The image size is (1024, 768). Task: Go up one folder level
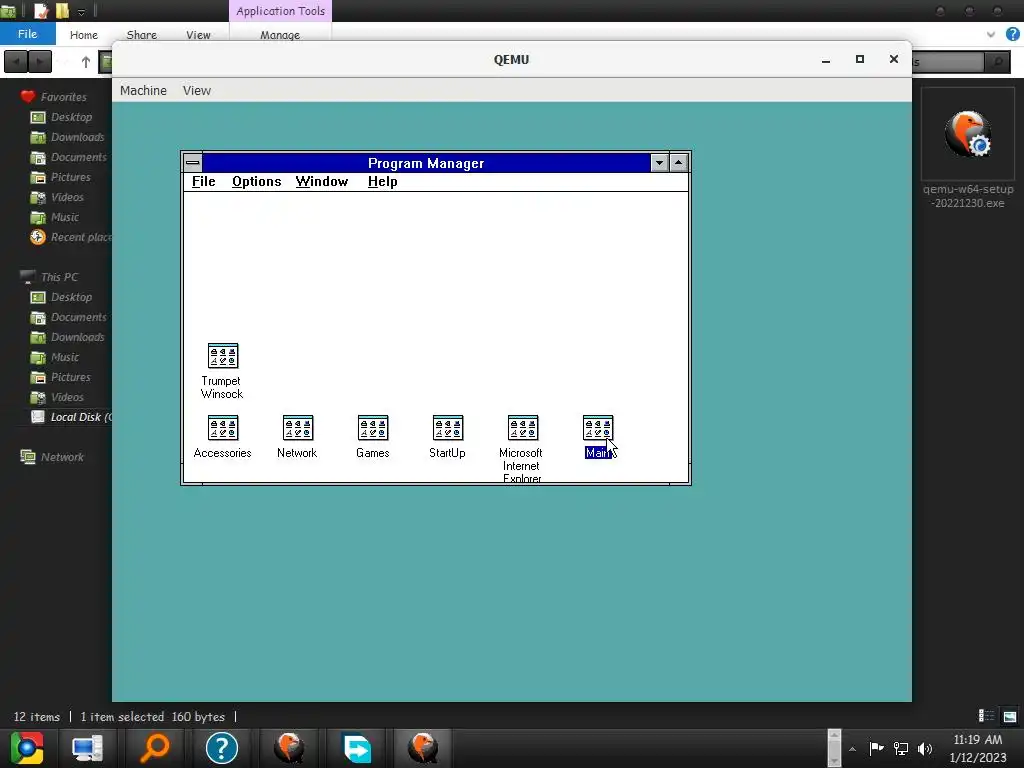[x=86, y=62]
